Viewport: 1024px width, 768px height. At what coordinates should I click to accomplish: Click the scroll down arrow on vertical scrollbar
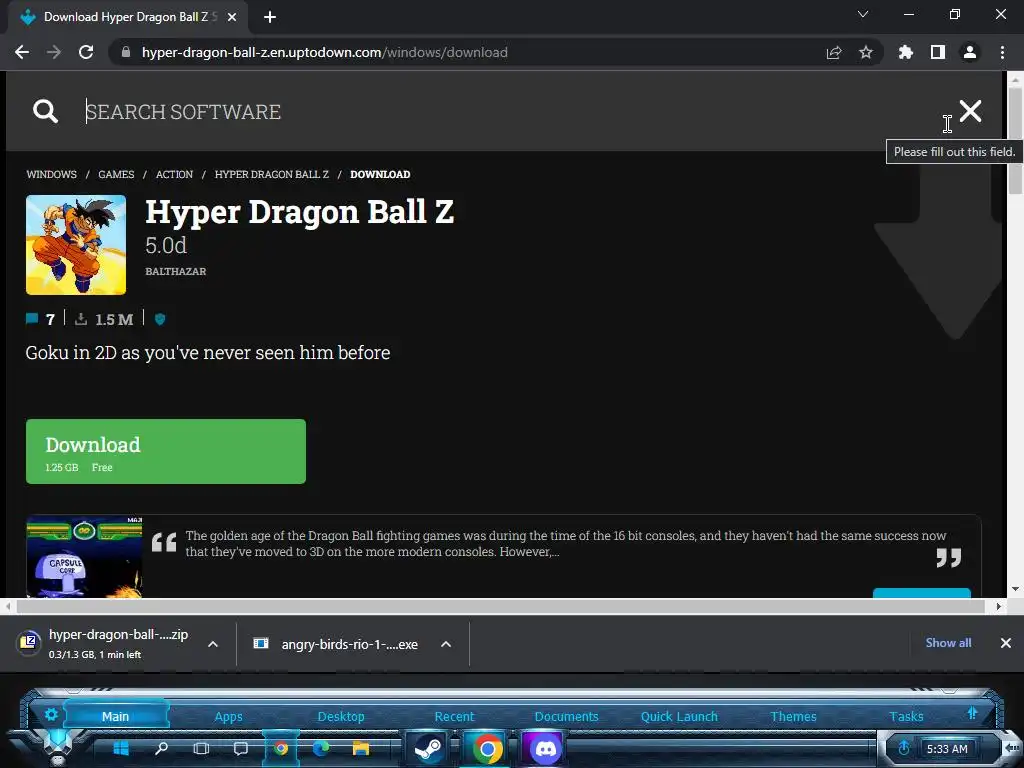click(x=1015, y=588)
